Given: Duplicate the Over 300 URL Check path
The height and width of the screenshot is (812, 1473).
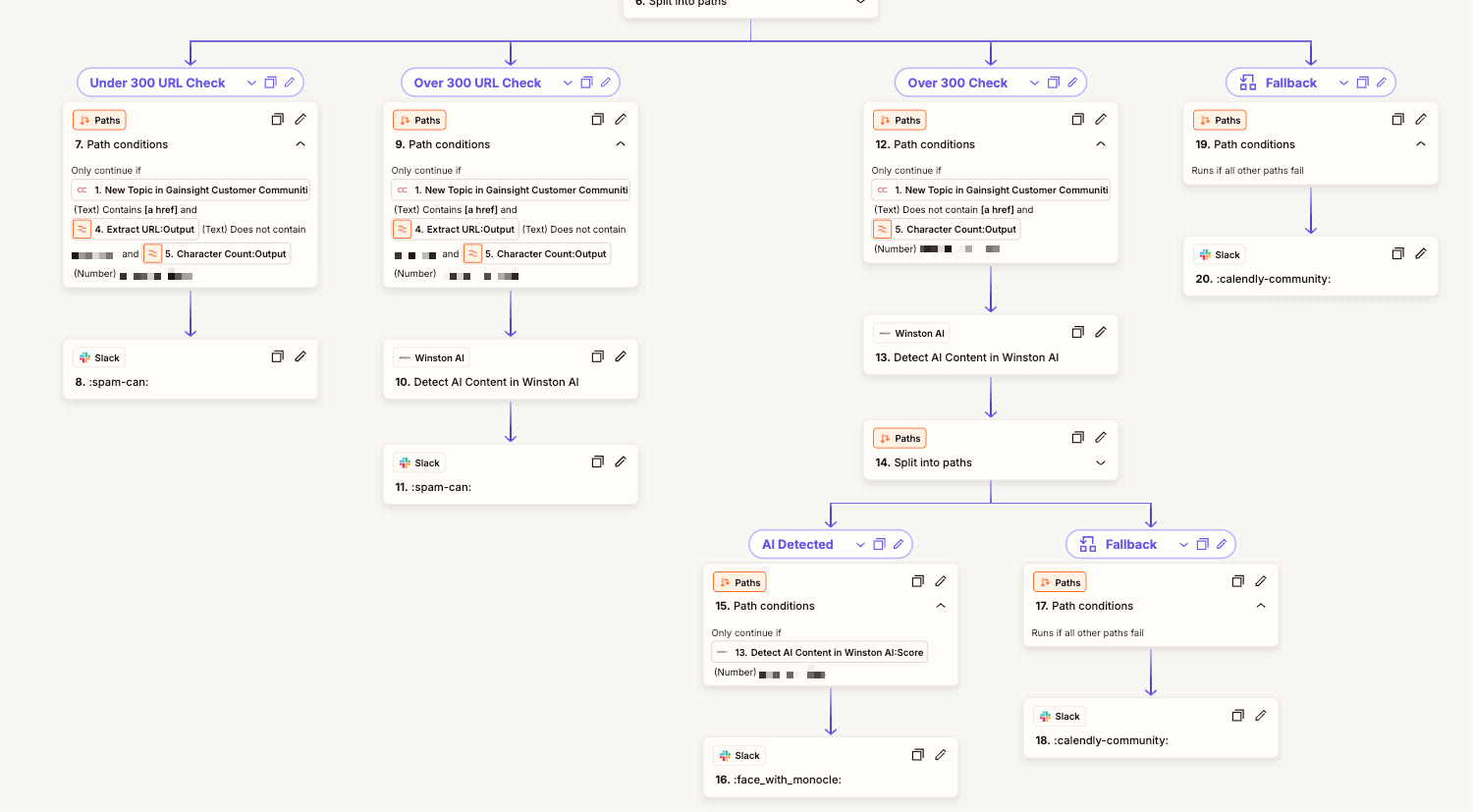Looking at the screenshot, I should [586, 82].
